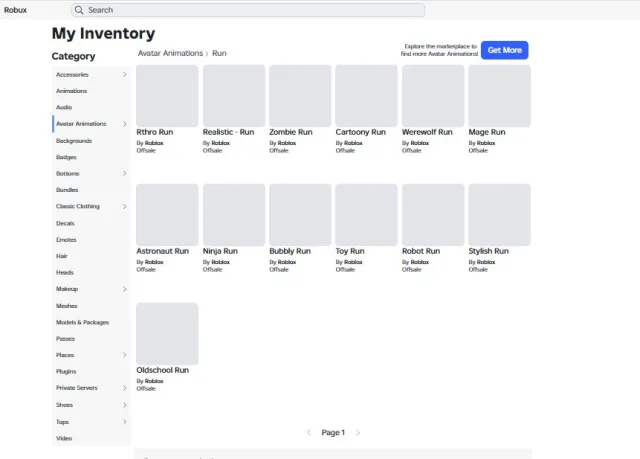Screen dimensions: 640x459
Task: Open the Zombie Run thumbnail
Action: click(300, 96)
